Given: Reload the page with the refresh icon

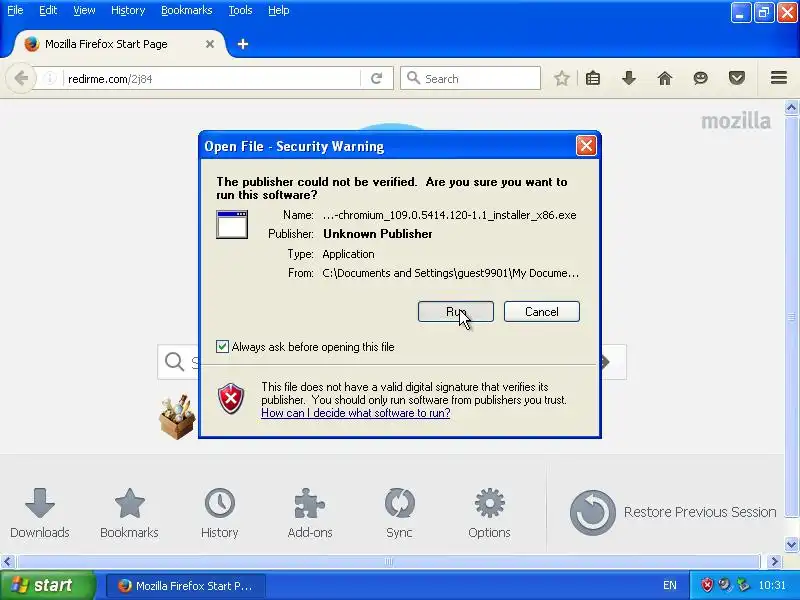Looking at the screenshot, I should (x=377, y=79).
